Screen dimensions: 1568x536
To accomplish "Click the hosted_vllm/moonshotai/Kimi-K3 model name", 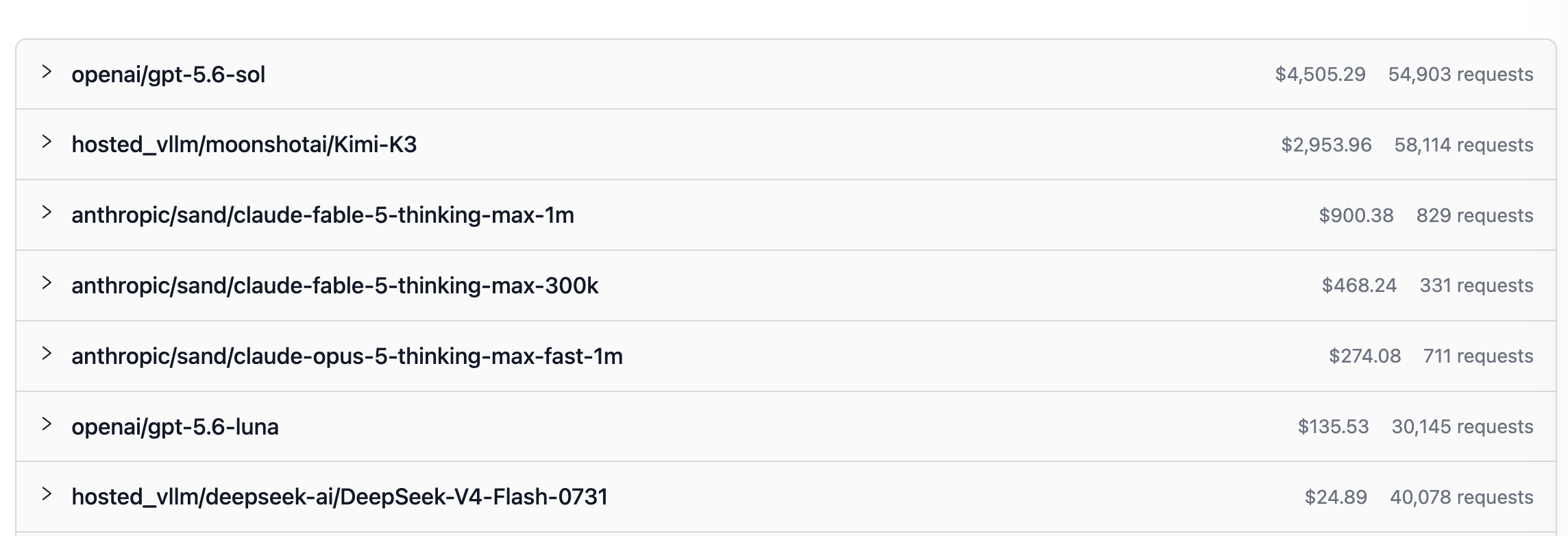I will (x=244, y=145).
